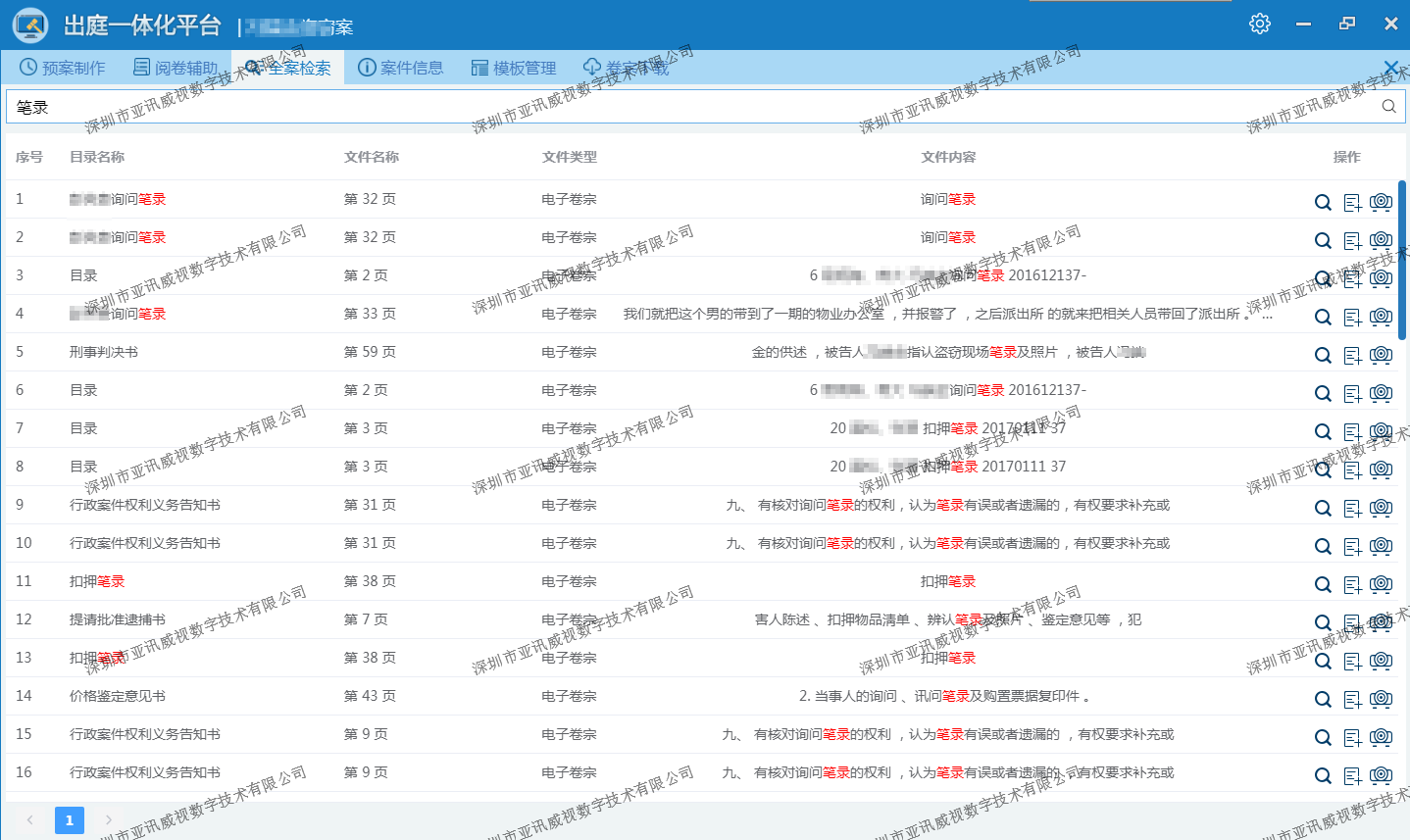Project row 1 询问笔录 to display
The width and height of the screenshot is (1410, 840).
pyautogui.click(x=1381, y=202)
